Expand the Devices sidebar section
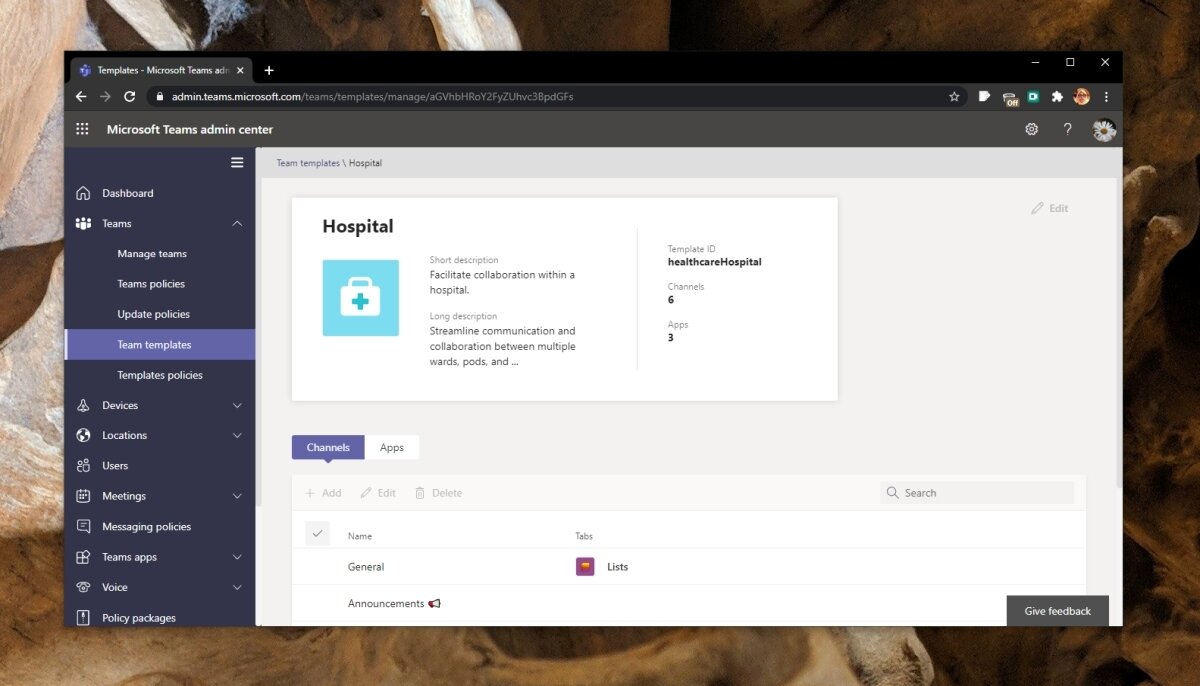The width and height of the screenshot is (1200, 686). coord(237,405)
